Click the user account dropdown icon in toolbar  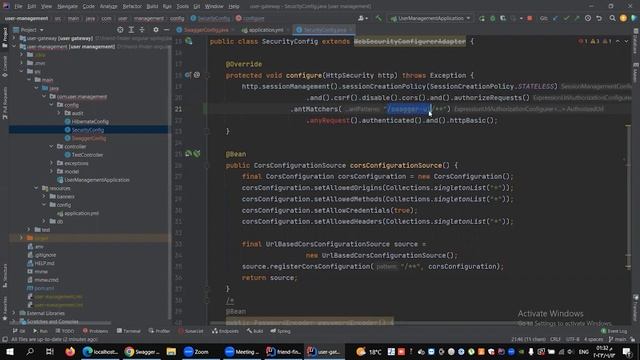pos(363,18)
